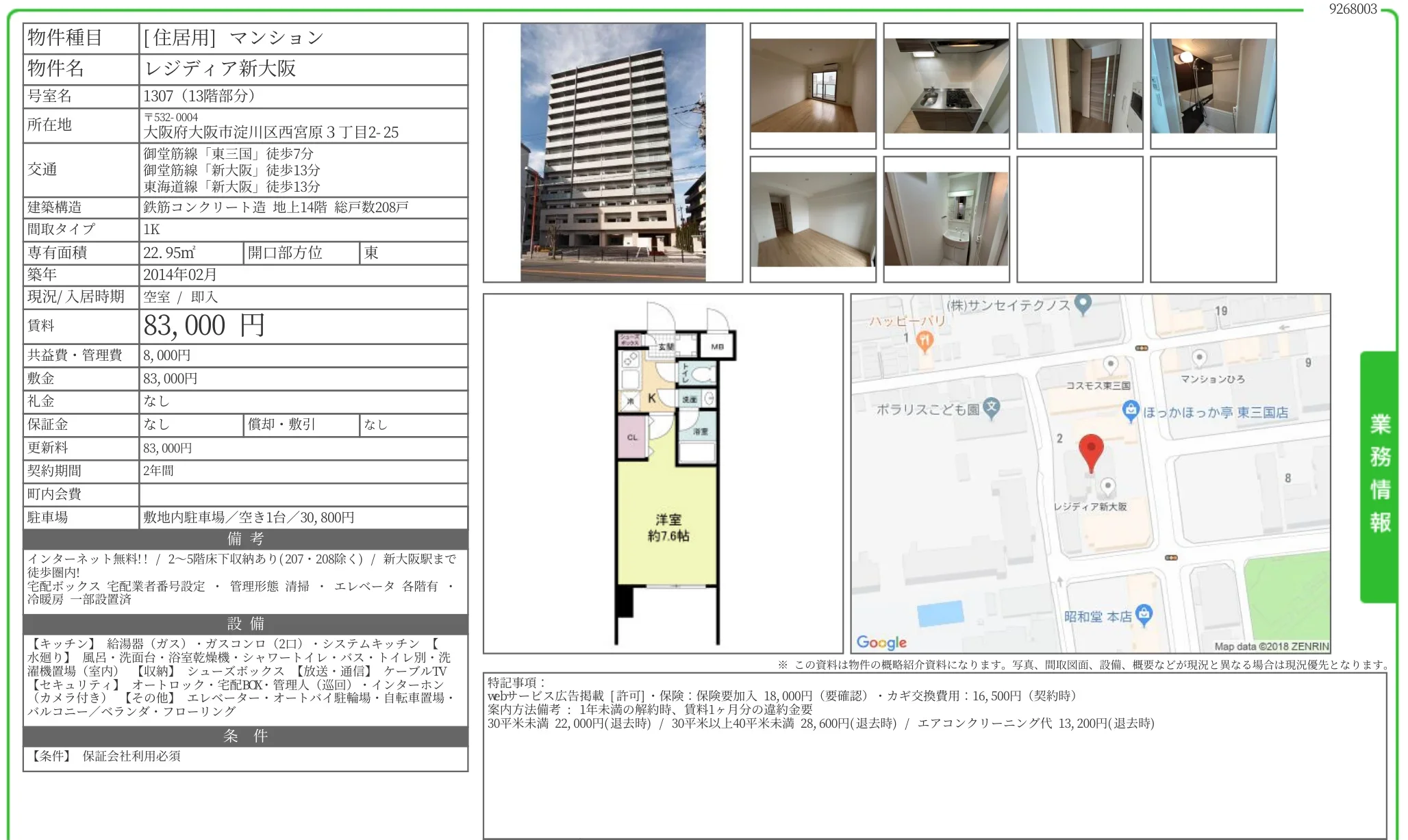
Task: Click the 83,000 円 rent value
Action: coord(204,326)
